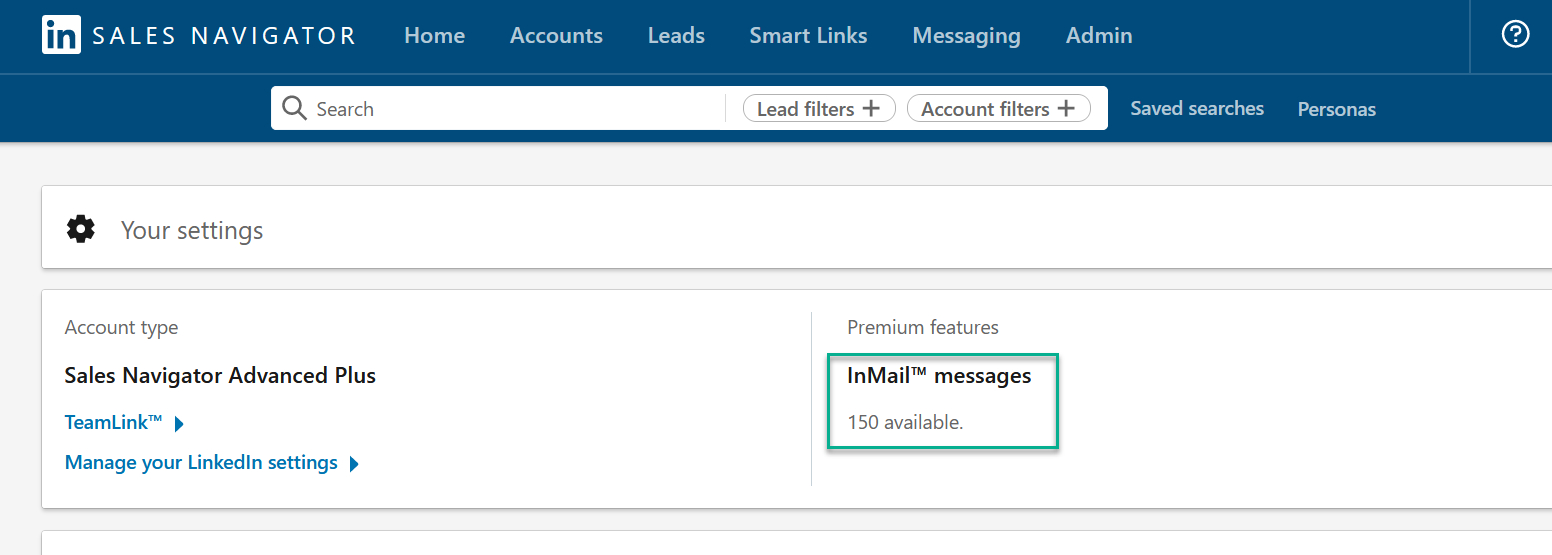The height and width of the screenshot is (555, 1552).
Task: Open the Admin menu item
Action: pos(1099,36)
